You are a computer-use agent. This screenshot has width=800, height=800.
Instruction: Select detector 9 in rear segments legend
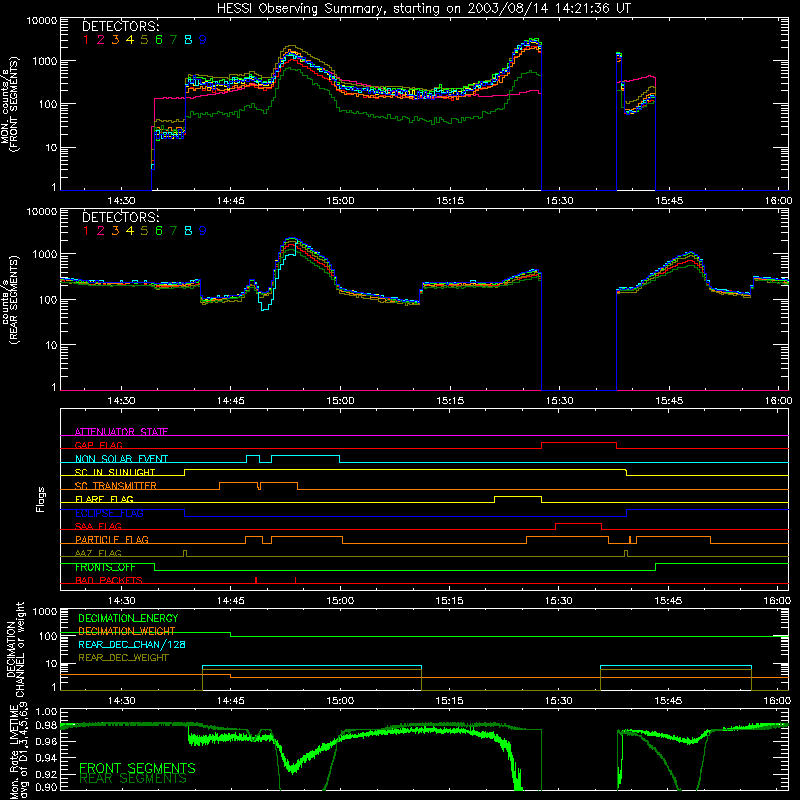coord(203,231)
